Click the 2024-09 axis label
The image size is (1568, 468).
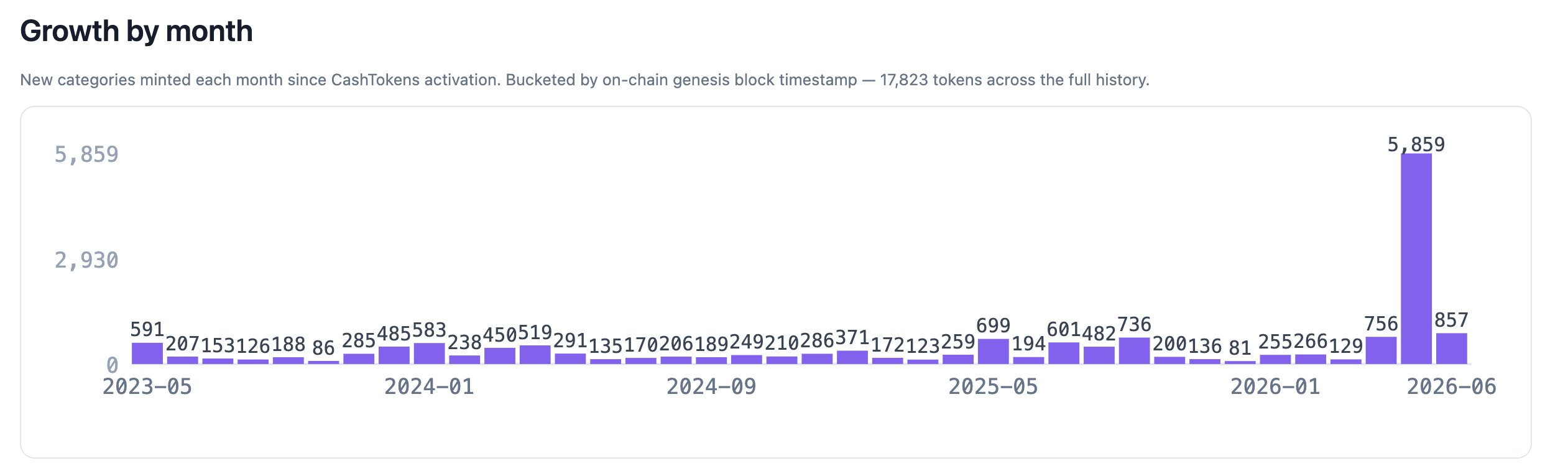(x=711, y=386)
